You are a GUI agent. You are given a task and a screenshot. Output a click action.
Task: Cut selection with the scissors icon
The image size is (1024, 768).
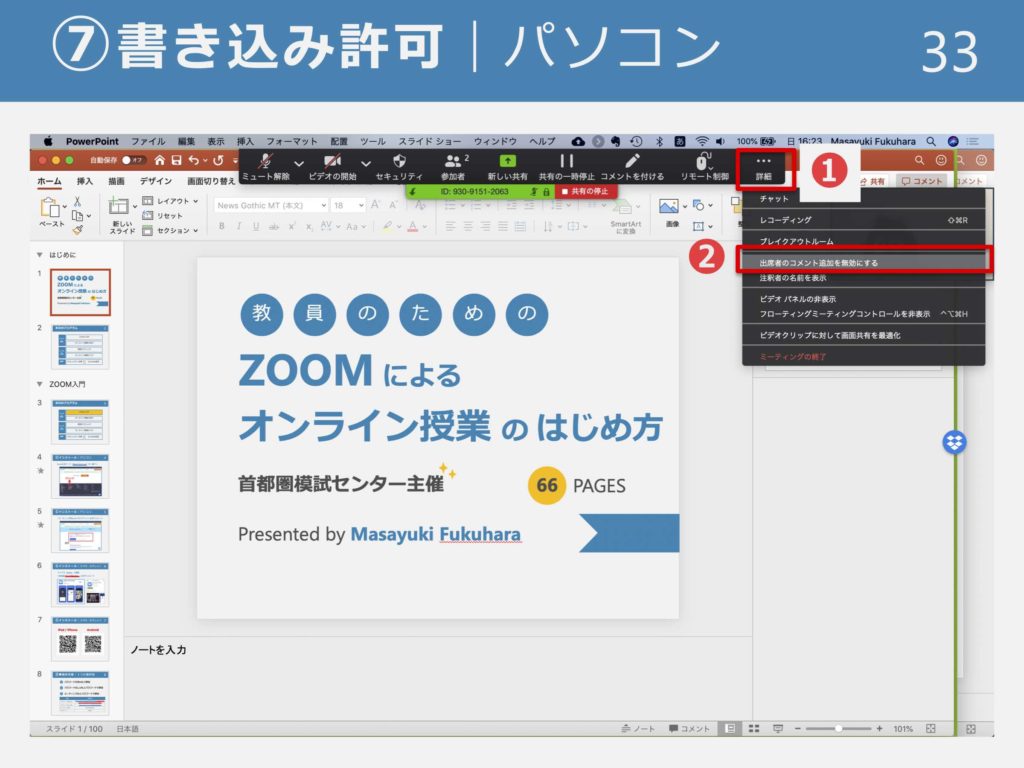click(78, 202)
